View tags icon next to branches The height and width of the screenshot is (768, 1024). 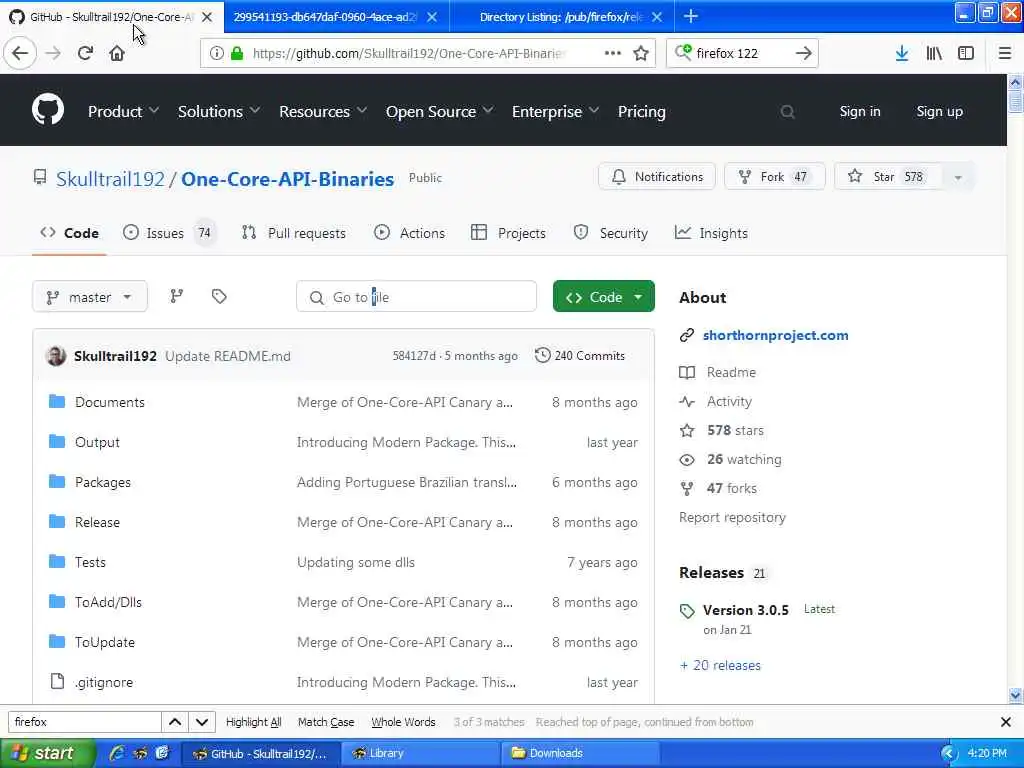tap(219, 296)
